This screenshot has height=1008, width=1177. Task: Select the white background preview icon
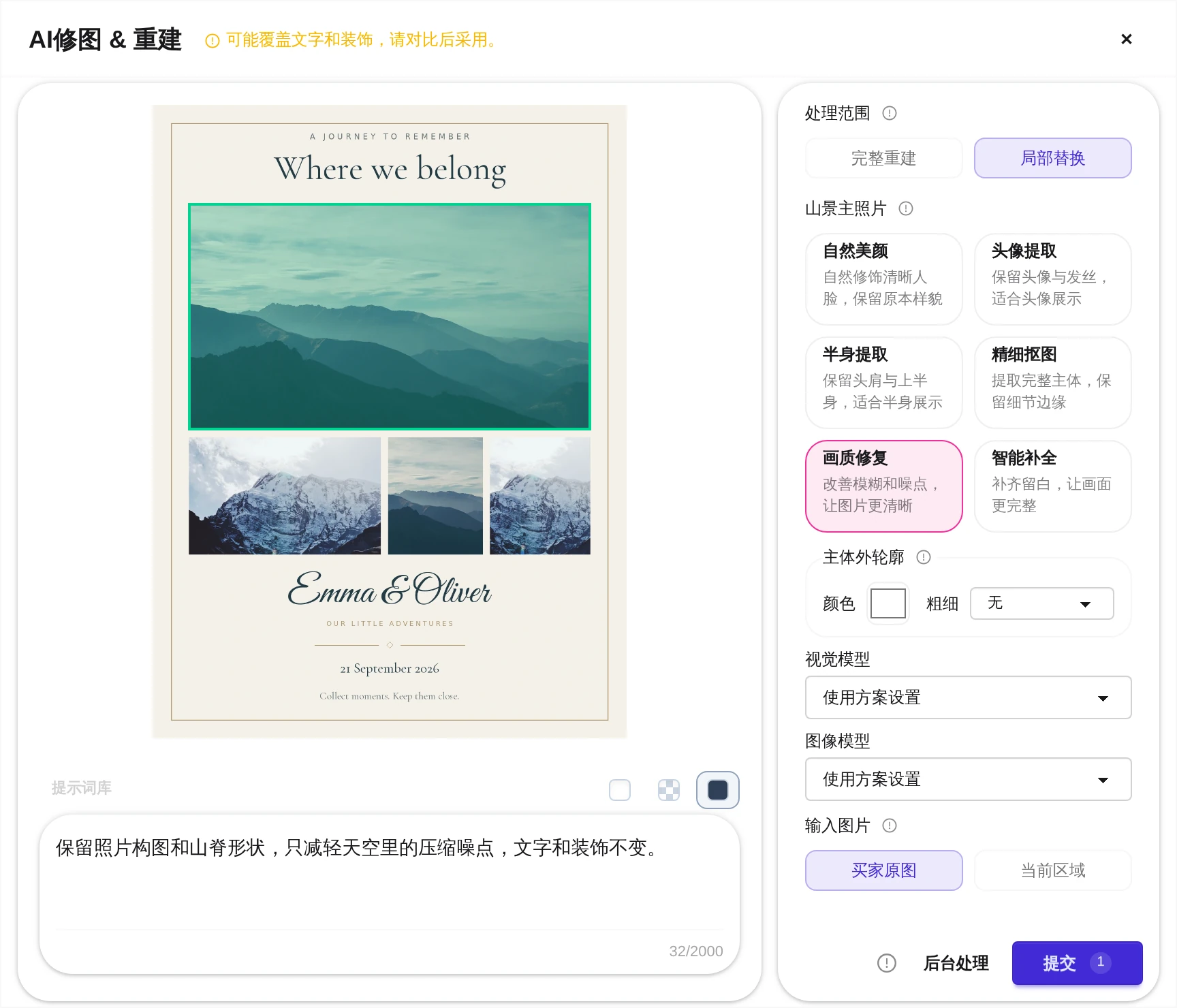pos(620,790)
